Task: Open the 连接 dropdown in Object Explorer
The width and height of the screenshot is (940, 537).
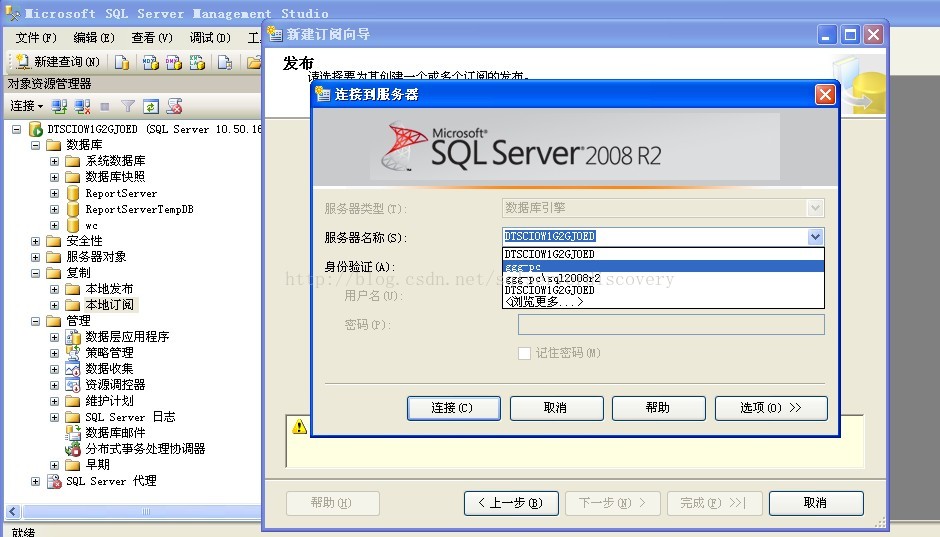Action: pos(27,106)
